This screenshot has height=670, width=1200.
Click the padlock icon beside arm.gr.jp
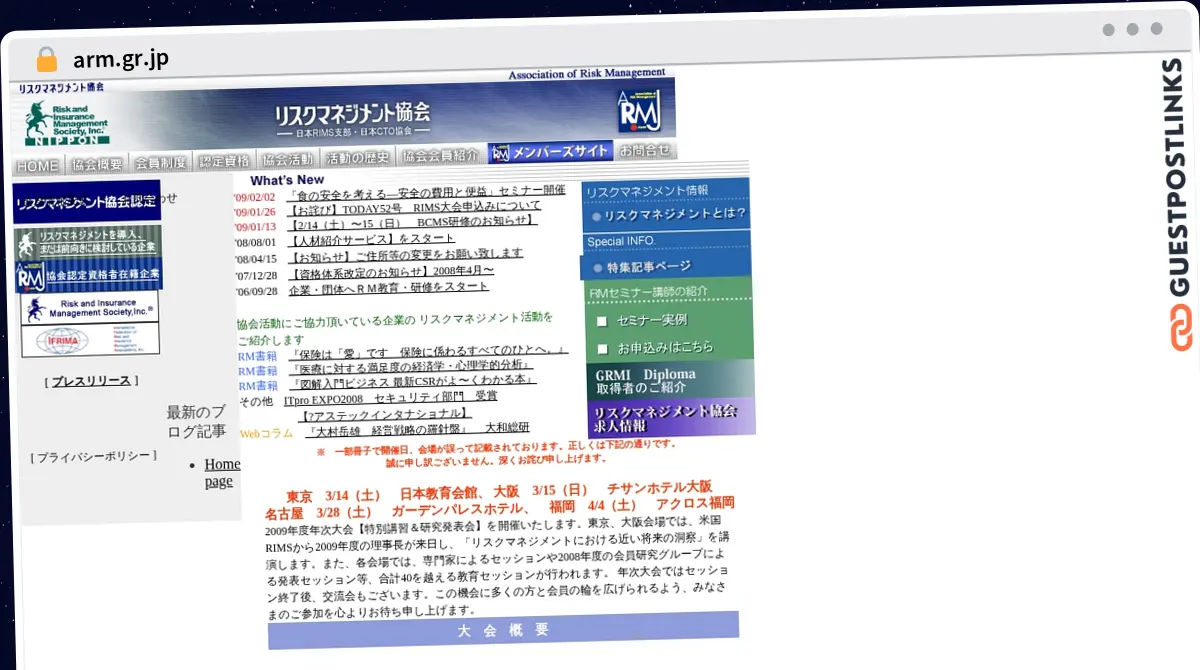tap(46, 59)
